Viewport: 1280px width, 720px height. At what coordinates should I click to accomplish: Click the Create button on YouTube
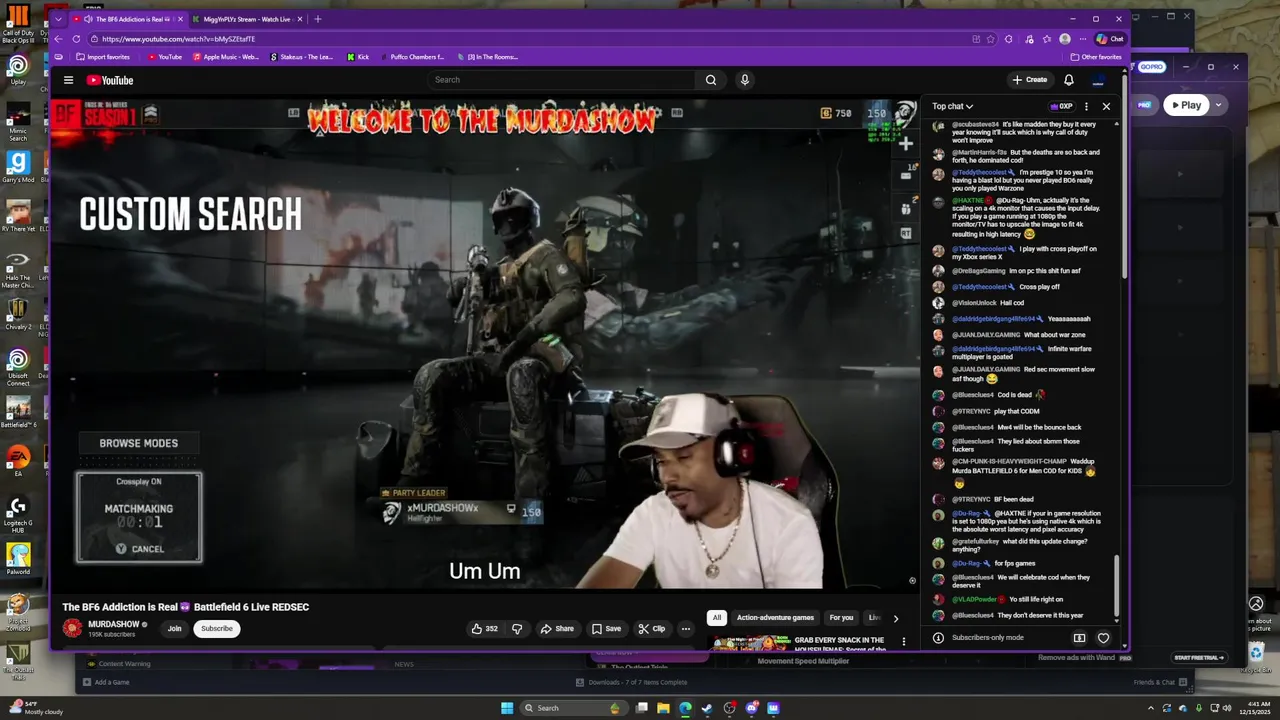tap(1030, 80)
